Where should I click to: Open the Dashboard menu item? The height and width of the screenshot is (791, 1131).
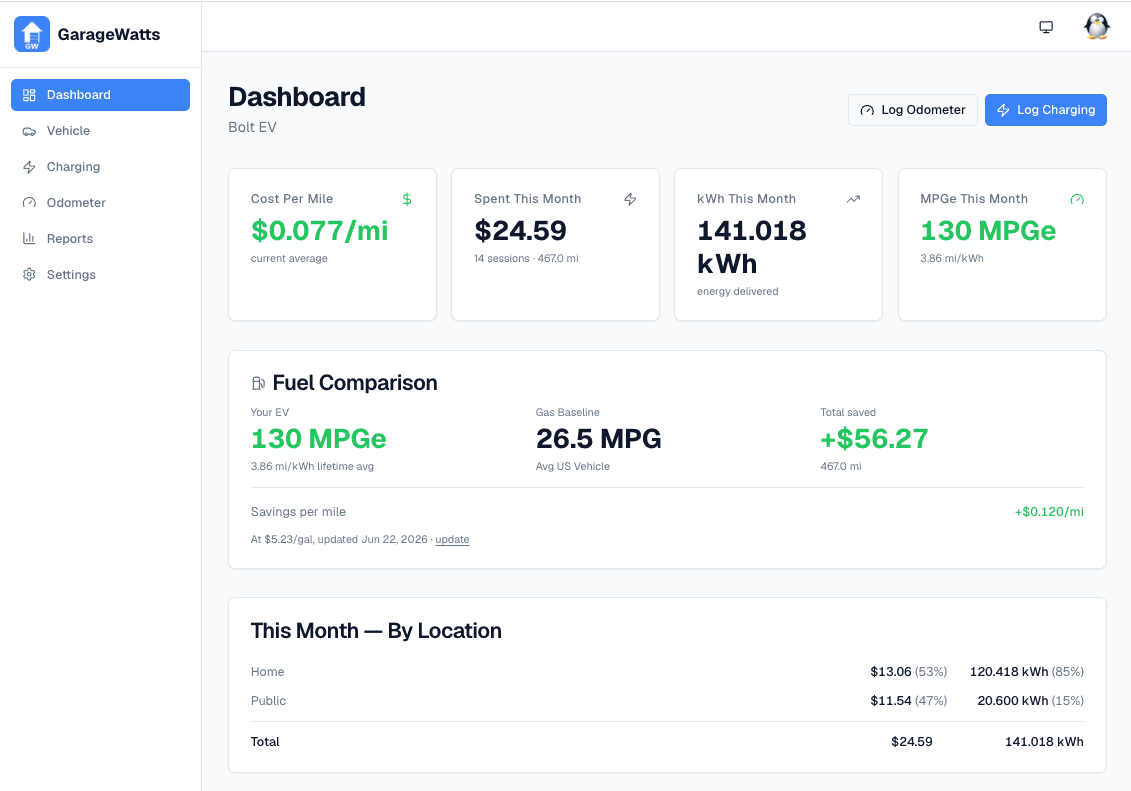click(100, 95)
